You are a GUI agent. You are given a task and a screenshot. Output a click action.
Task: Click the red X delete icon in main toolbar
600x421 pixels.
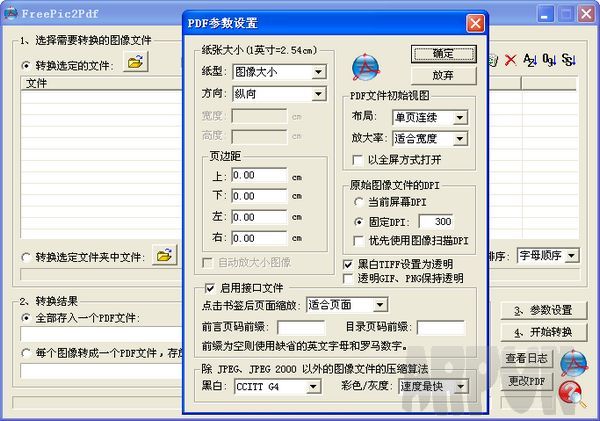[510, 60]
